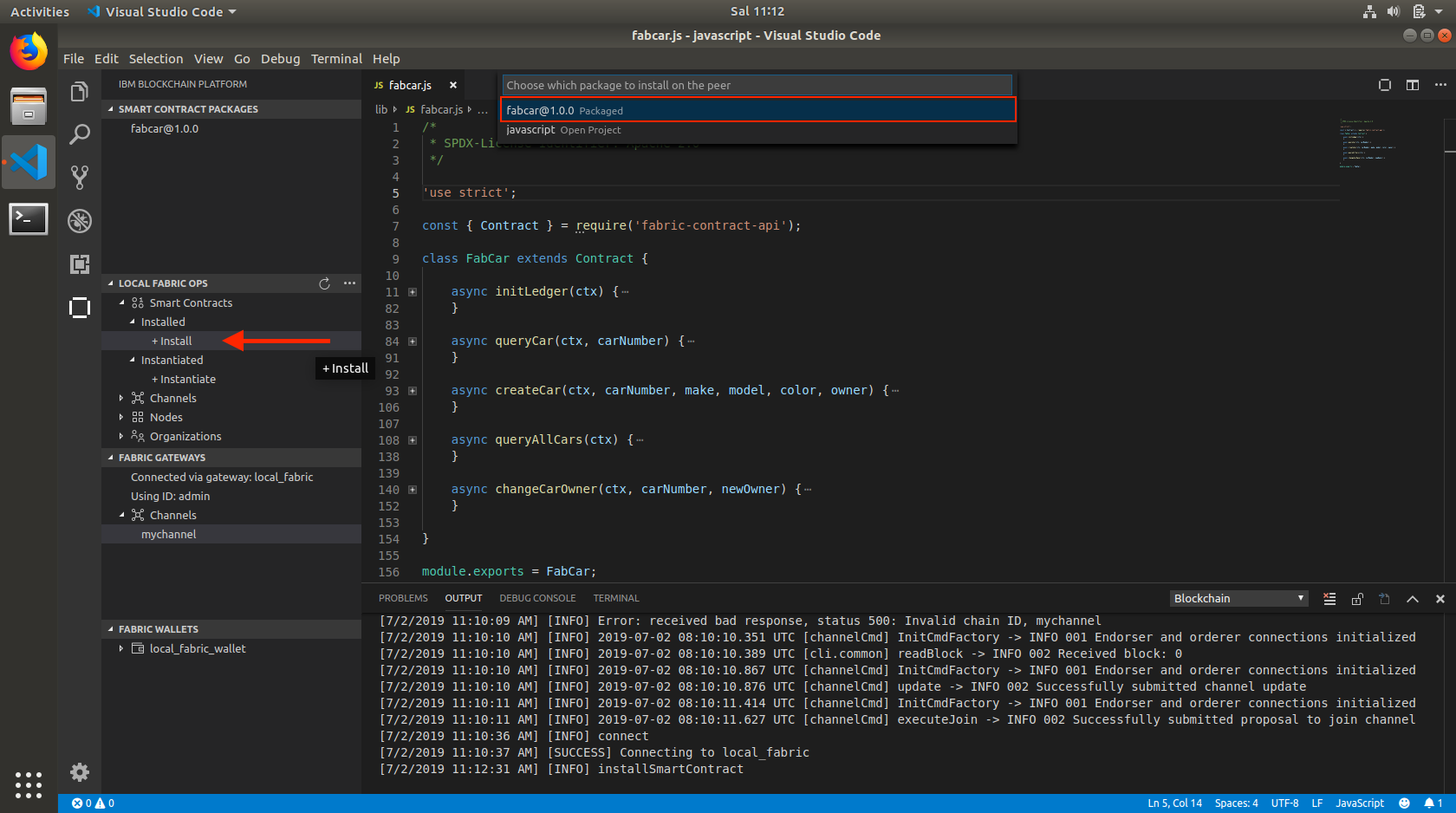
Task: Focus the package quick pick input field
Action: (757, 85)
